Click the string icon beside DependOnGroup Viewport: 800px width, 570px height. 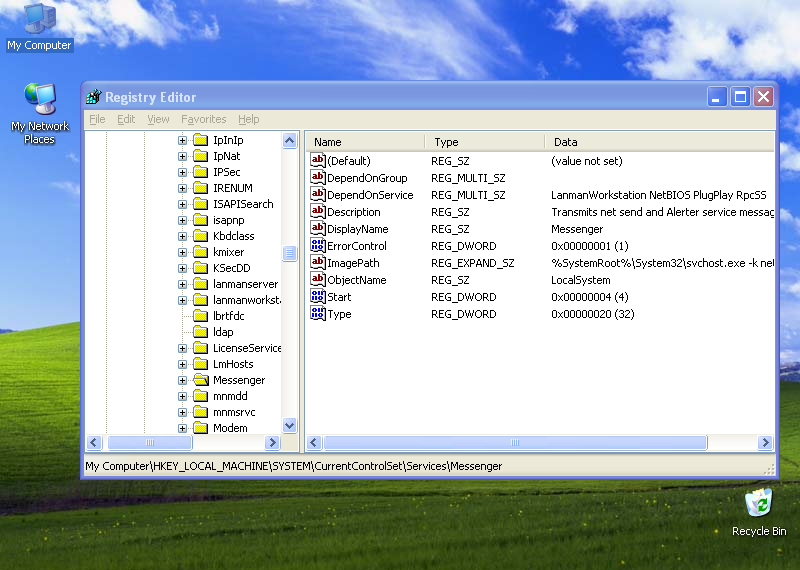(317, 177)
